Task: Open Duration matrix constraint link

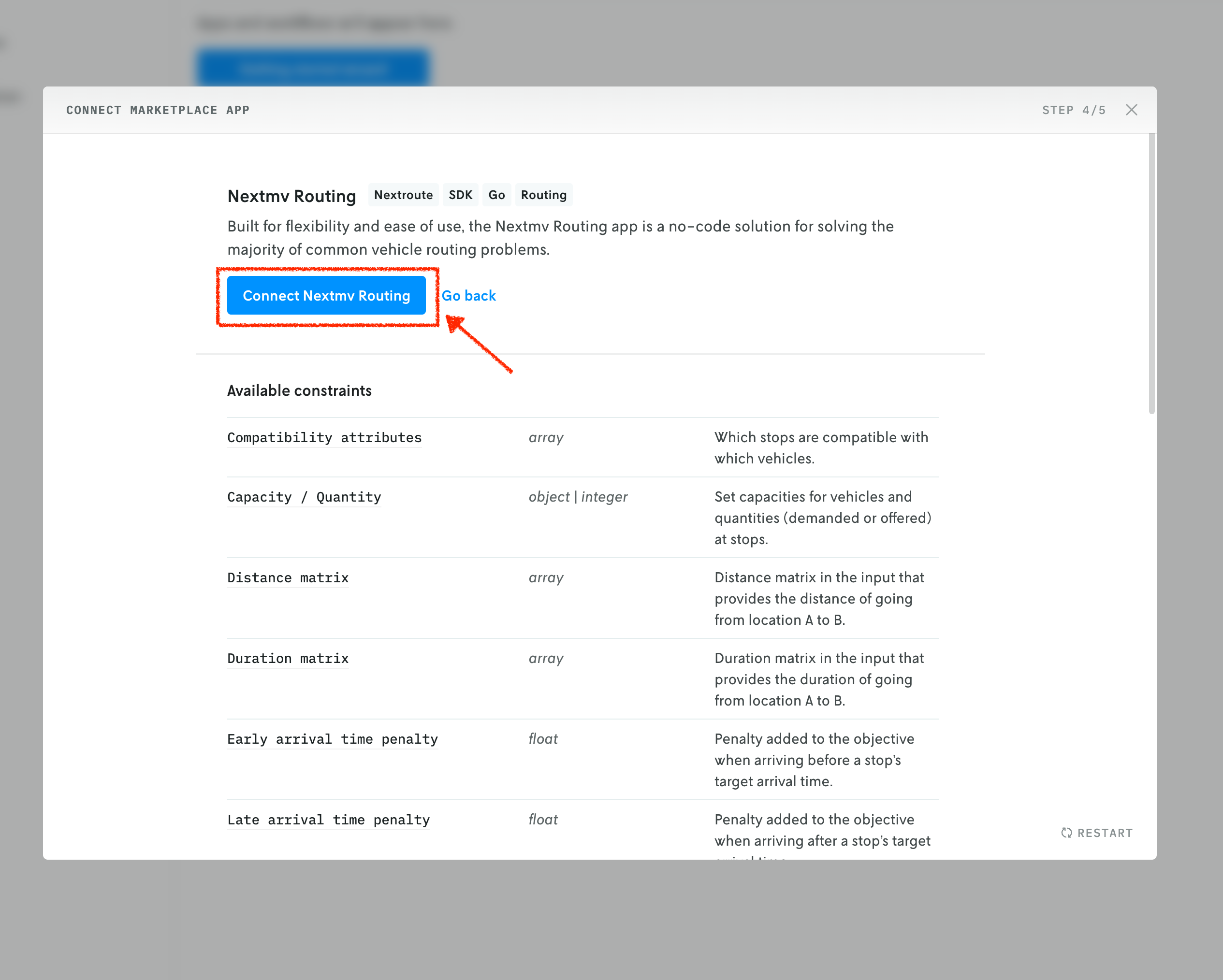Action: tap(288, 659)
